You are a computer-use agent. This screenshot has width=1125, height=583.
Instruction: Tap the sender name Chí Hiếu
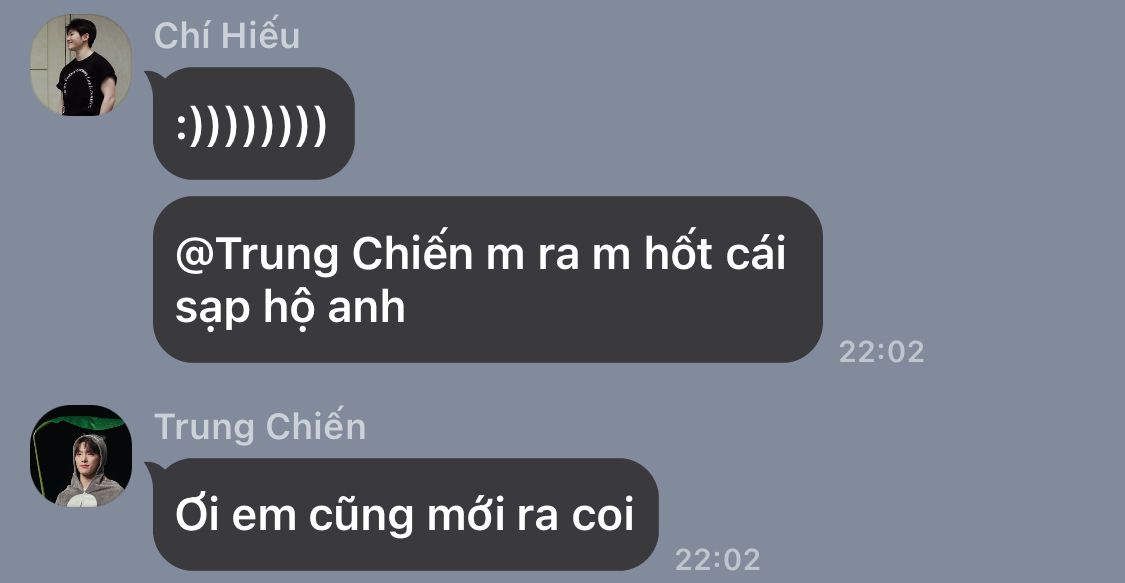click(x=227, y=36)
